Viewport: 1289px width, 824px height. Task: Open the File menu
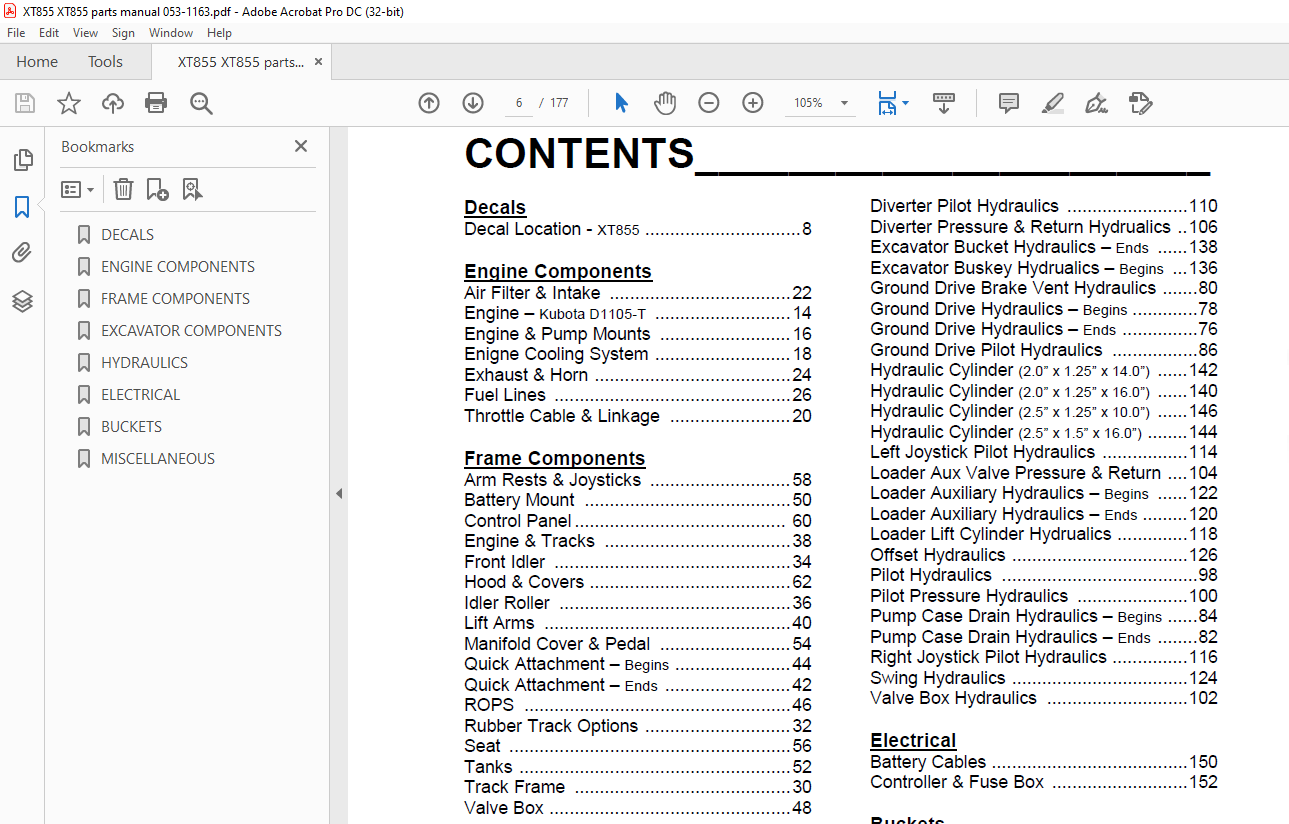(x=16, y=33)
